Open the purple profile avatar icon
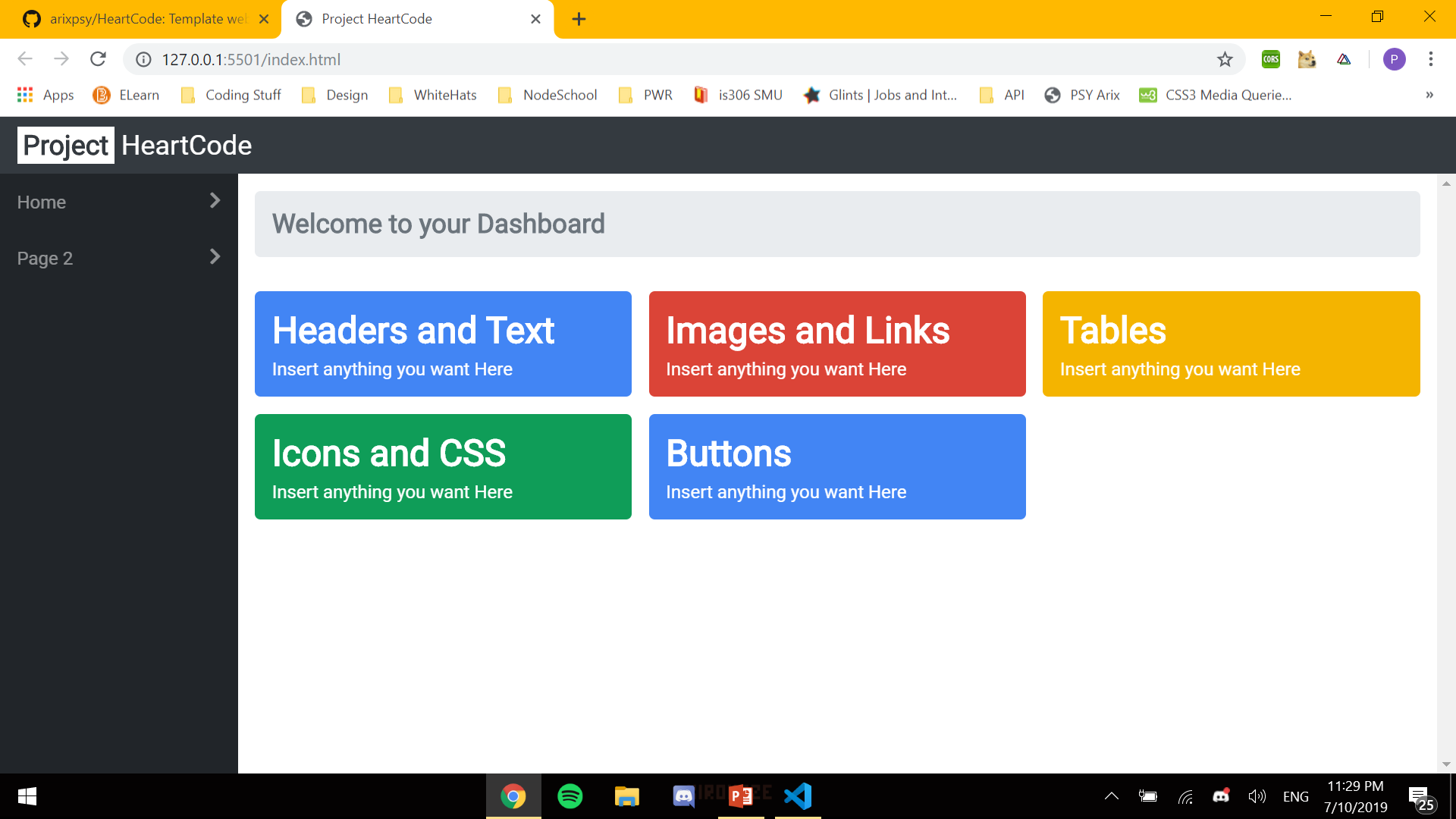The width and height of the screenshot is (1456, 819). 1394,59
